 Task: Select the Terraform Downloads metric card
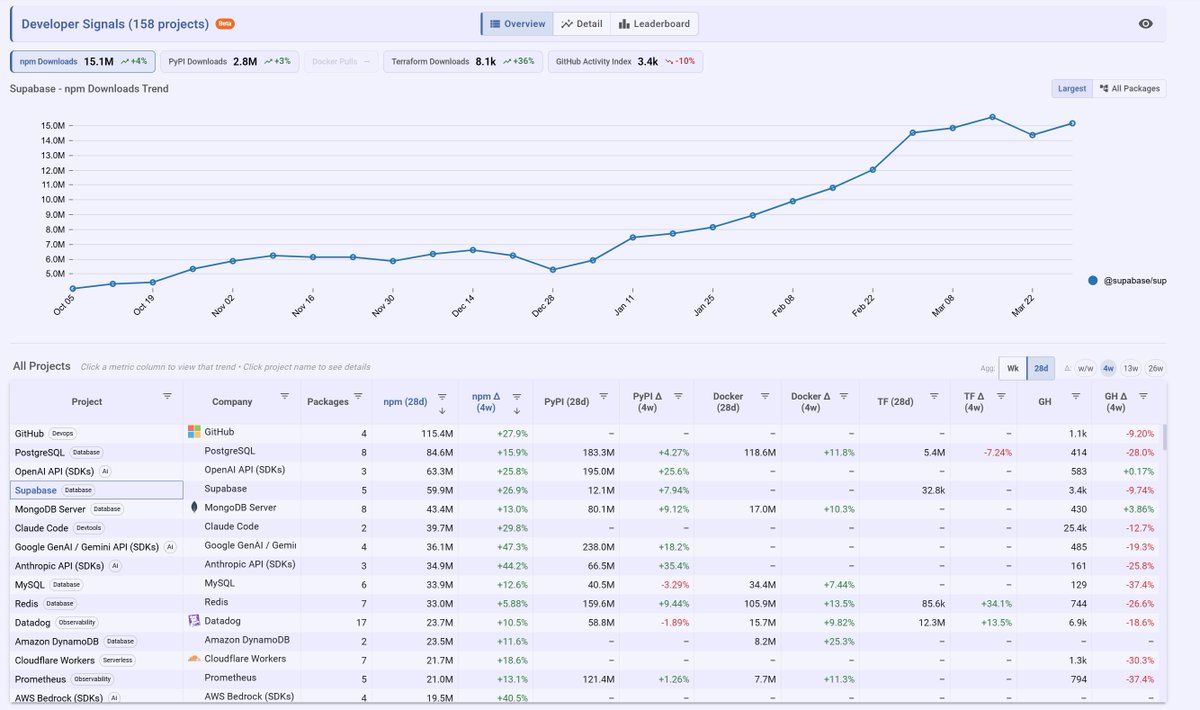(x=463, y=61)
